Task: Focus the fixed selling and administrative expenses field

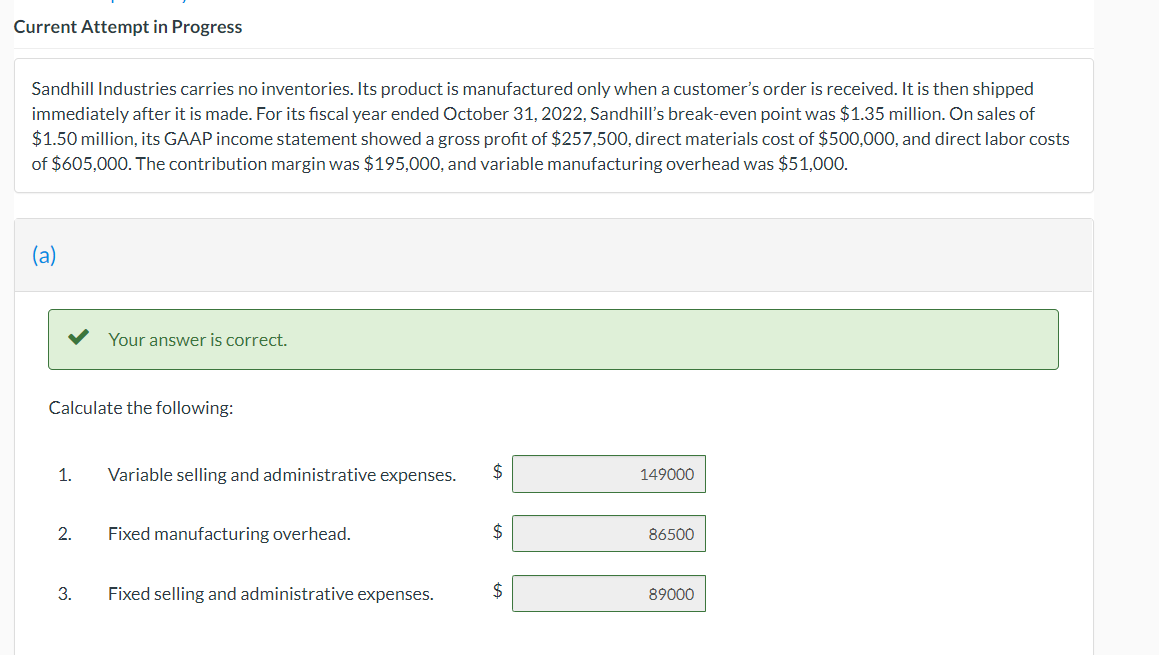Action: click(x=608, y=594)
